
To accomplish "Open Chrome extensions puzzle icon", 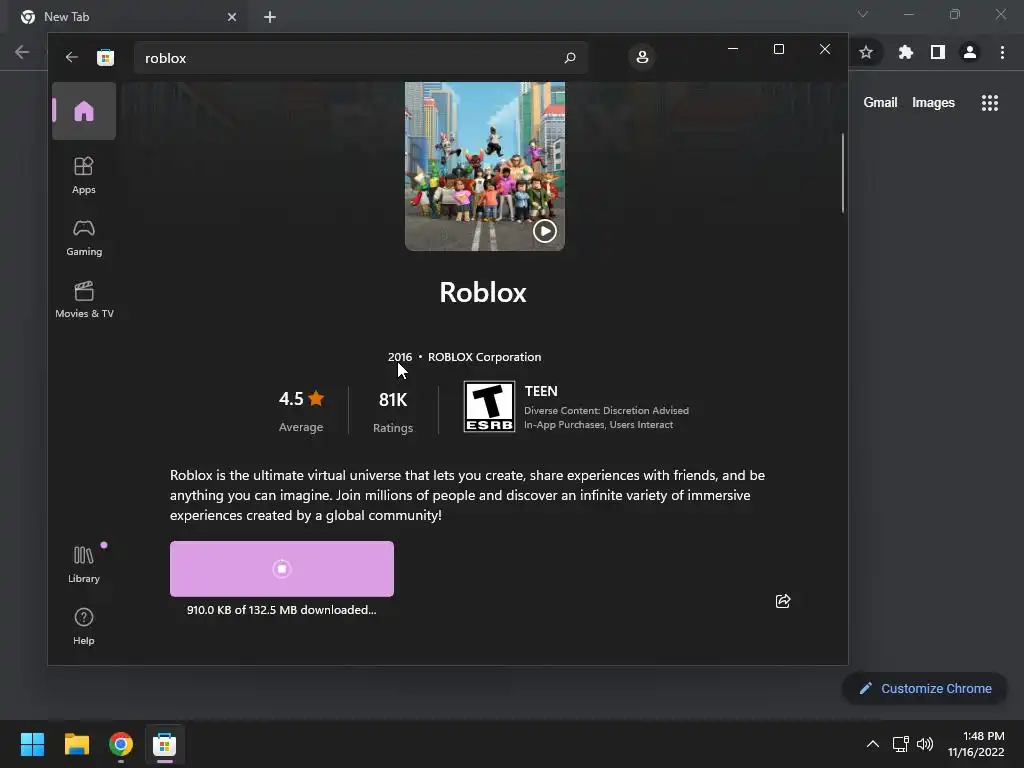I will point(905,52).
